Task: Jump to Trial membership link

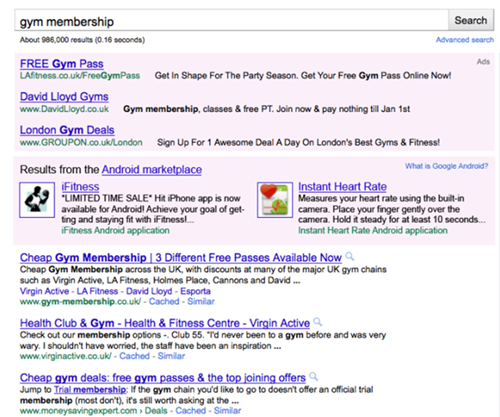Action: [90, 389]
